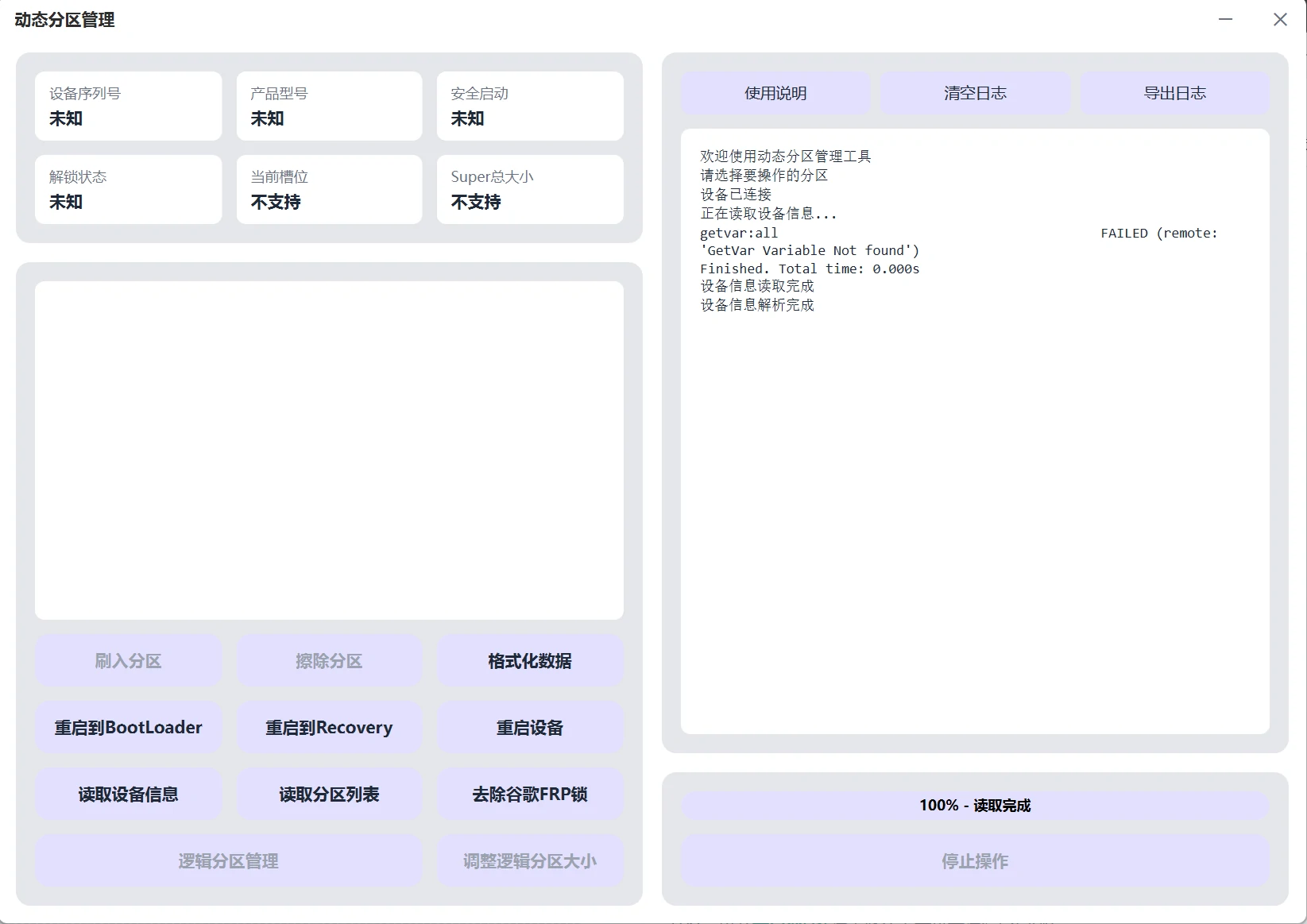The height and width of the screenshot is (924, 1307).
Task: Click log line 欢迎使用动态分区管理工具
Action: coord(786,157)
